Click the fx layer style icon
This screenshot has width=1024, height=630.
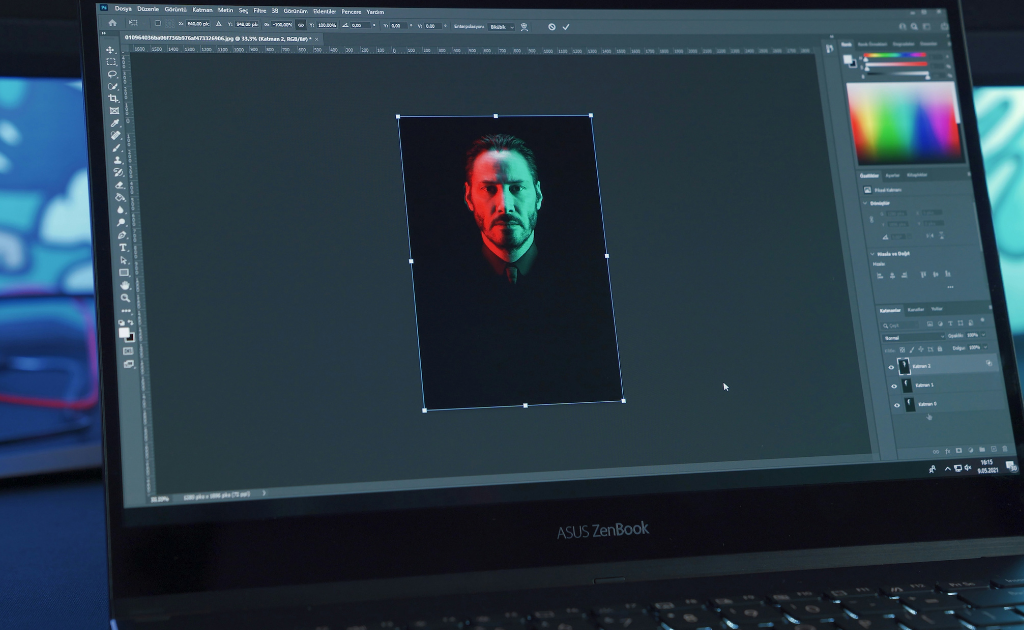click(x=948, y=450)
